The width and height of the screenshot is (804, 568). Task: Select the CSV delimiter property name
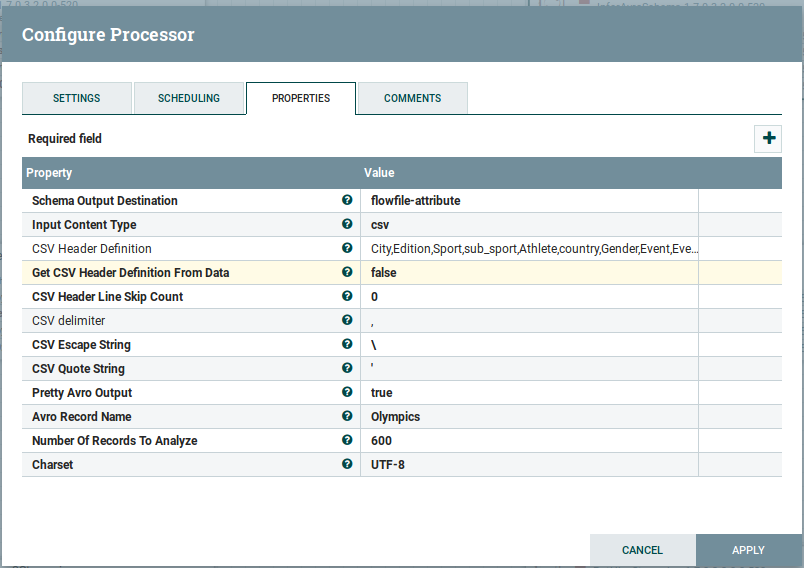pyautogui.click(x=69, y=320)
